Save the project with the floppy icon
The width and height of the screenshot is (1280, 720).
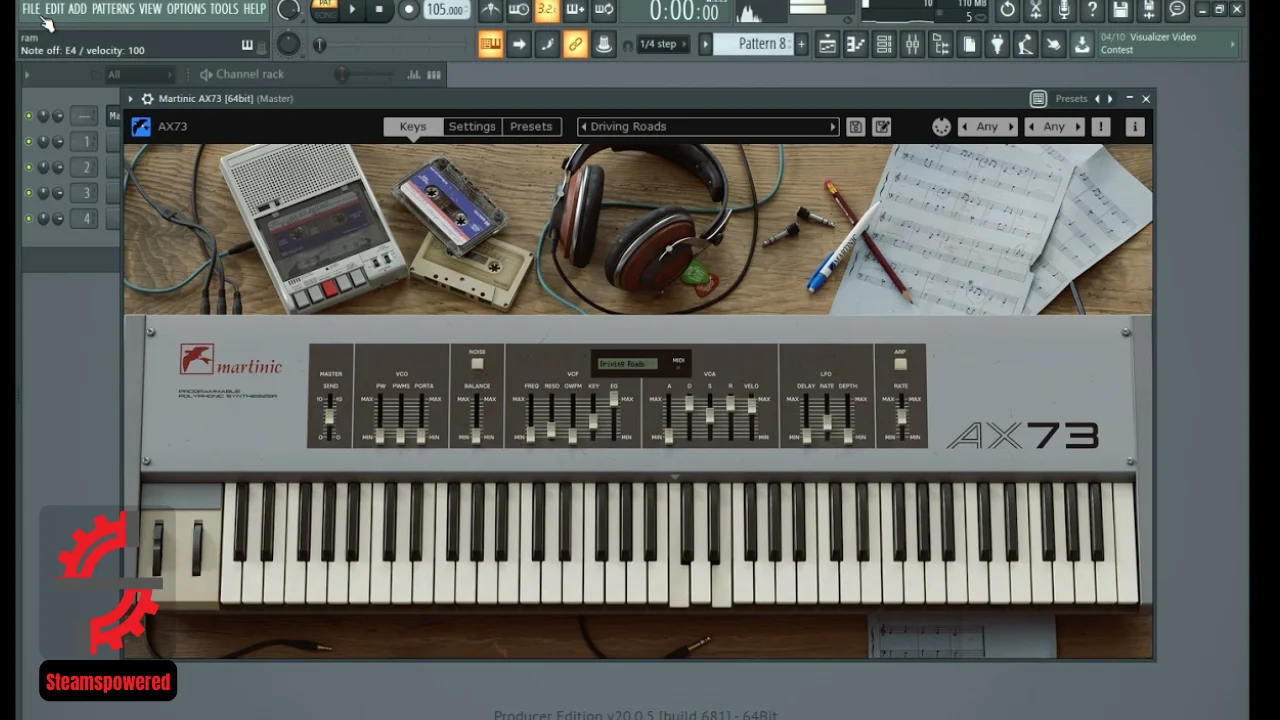click(x=1121, y=10)
